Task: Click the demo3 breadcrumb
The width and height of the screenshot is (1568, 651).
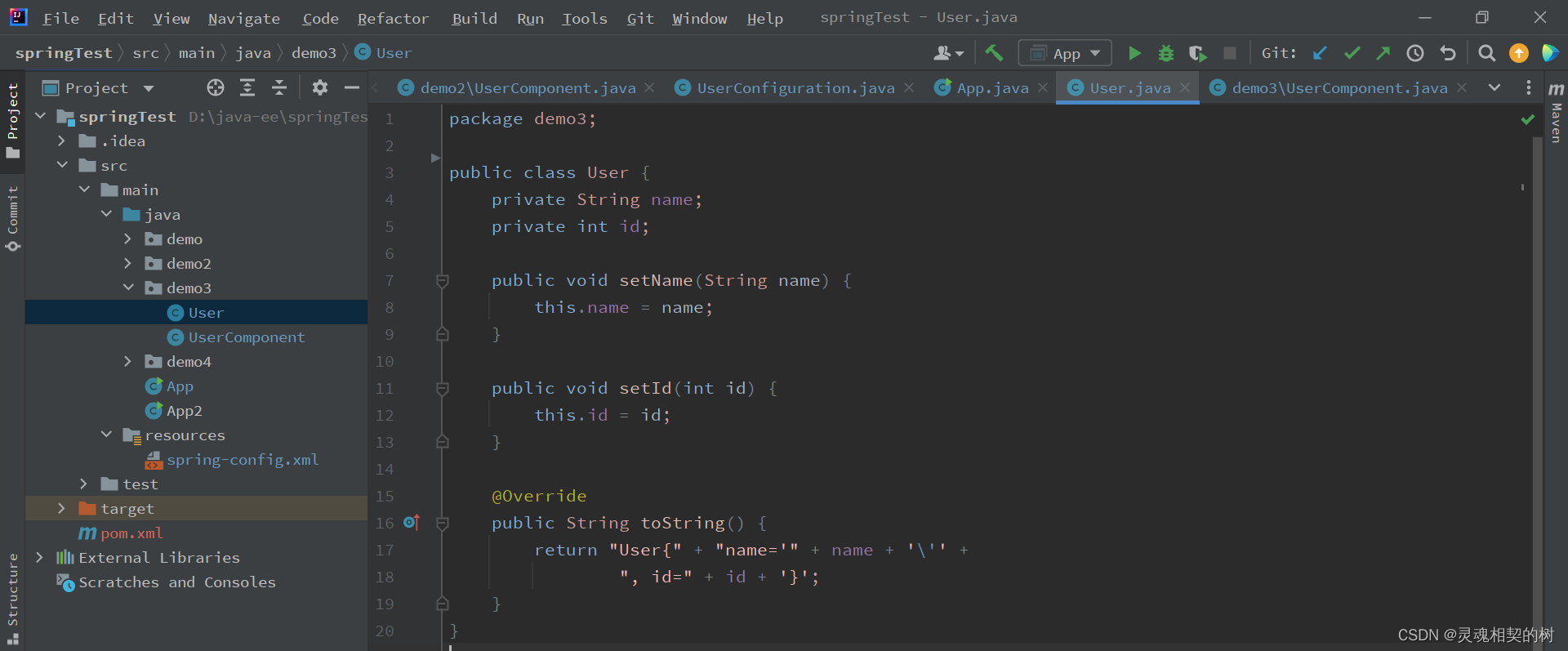Action: coord(314,53)
